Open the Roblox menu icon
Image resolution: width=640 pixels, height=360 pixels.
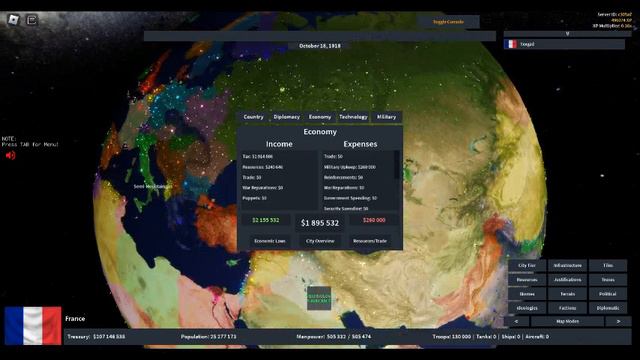(13, 19)
